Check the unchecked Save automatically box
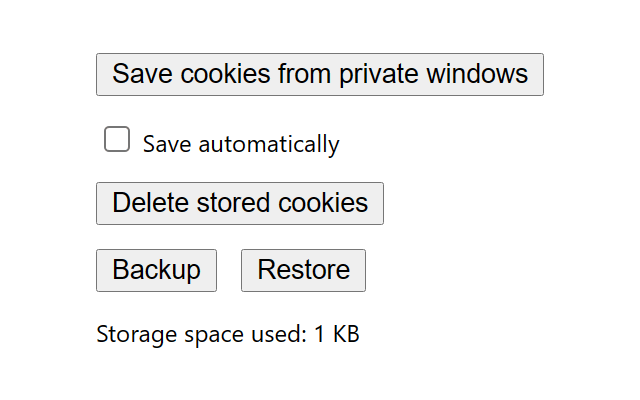This screenshot has width=640, height=400. point(117,140)
